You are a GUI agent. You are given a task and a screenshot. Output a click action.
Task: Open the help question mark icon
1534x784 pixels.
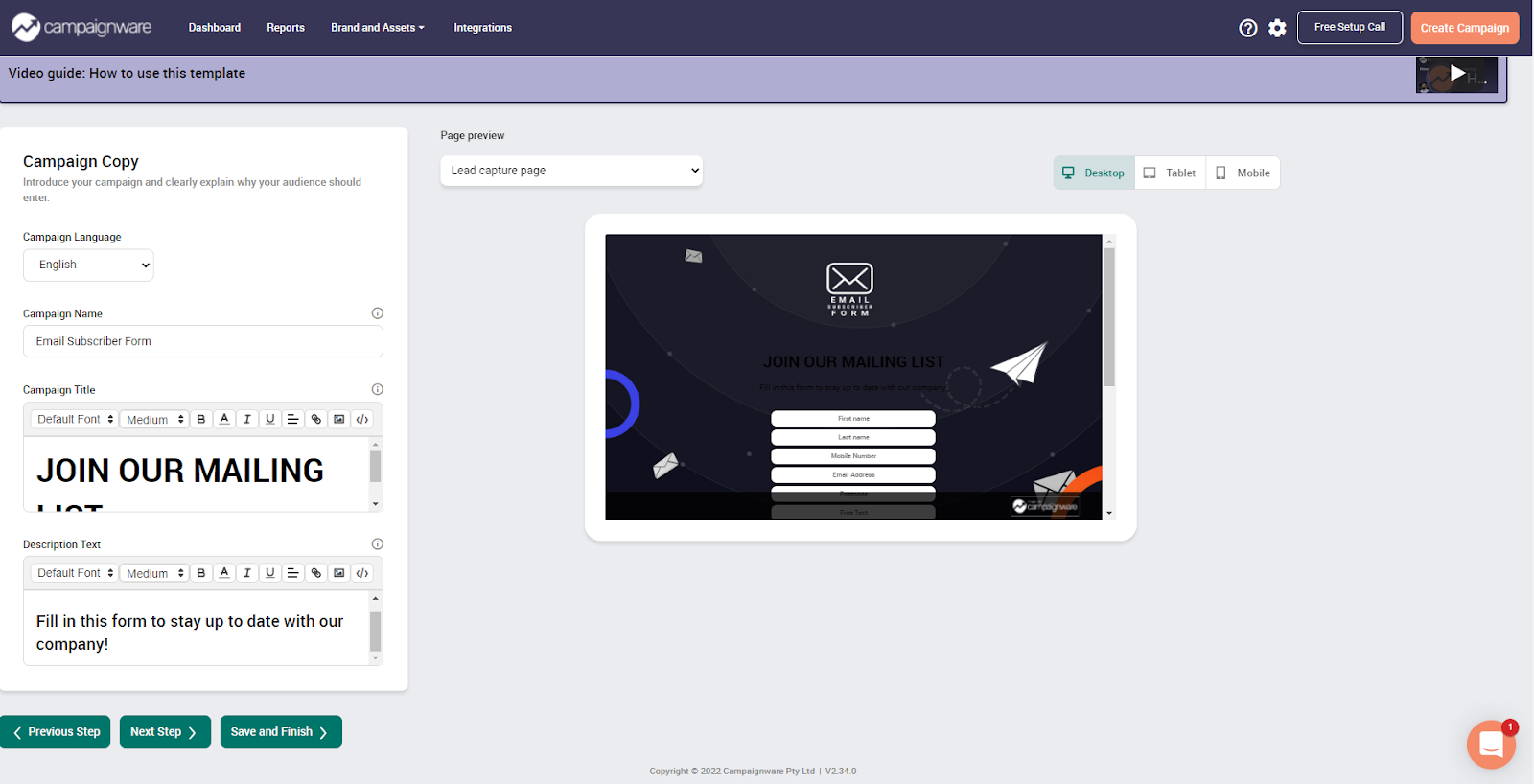pyautogui.click(x=1247, y=28)
